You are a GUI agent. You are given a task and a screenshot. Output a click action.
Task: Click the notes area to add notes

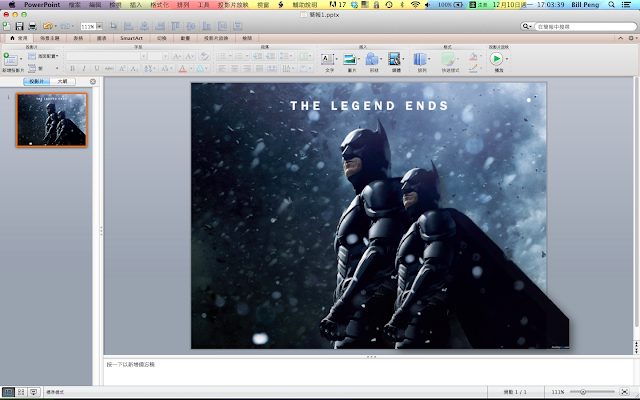tap(367, 371)
